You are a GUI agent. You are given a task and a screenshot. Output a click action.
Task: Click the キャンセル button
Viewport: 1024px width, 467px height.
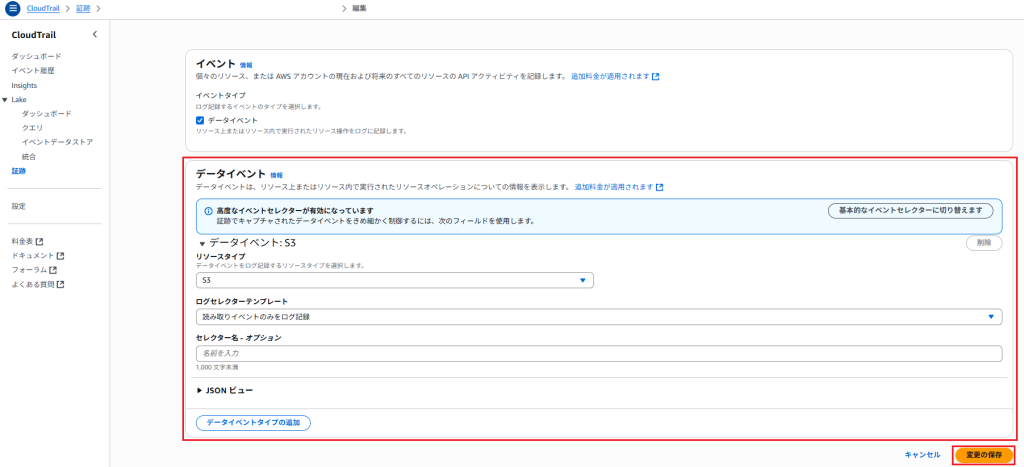(922, 455)
